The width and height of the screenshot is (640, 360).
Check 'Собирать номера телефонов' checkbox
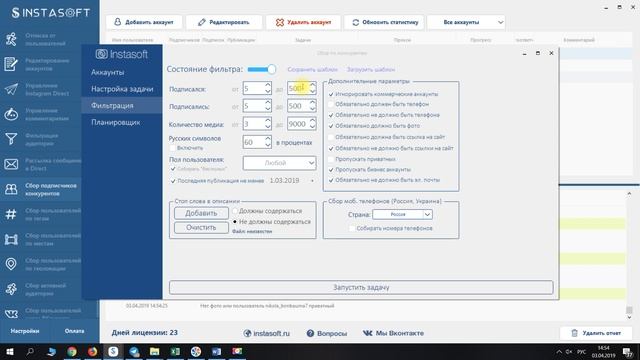(352, 228)
